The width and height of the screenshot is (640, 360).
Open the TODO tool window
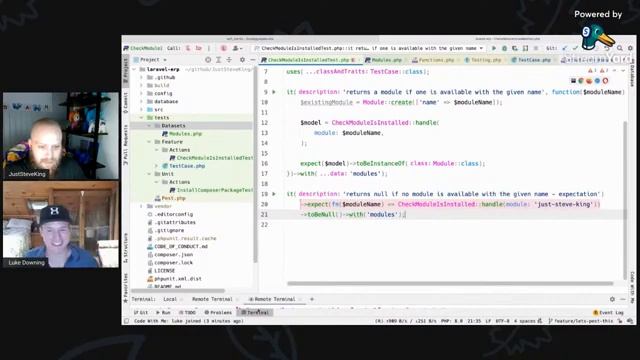point(187,313)
